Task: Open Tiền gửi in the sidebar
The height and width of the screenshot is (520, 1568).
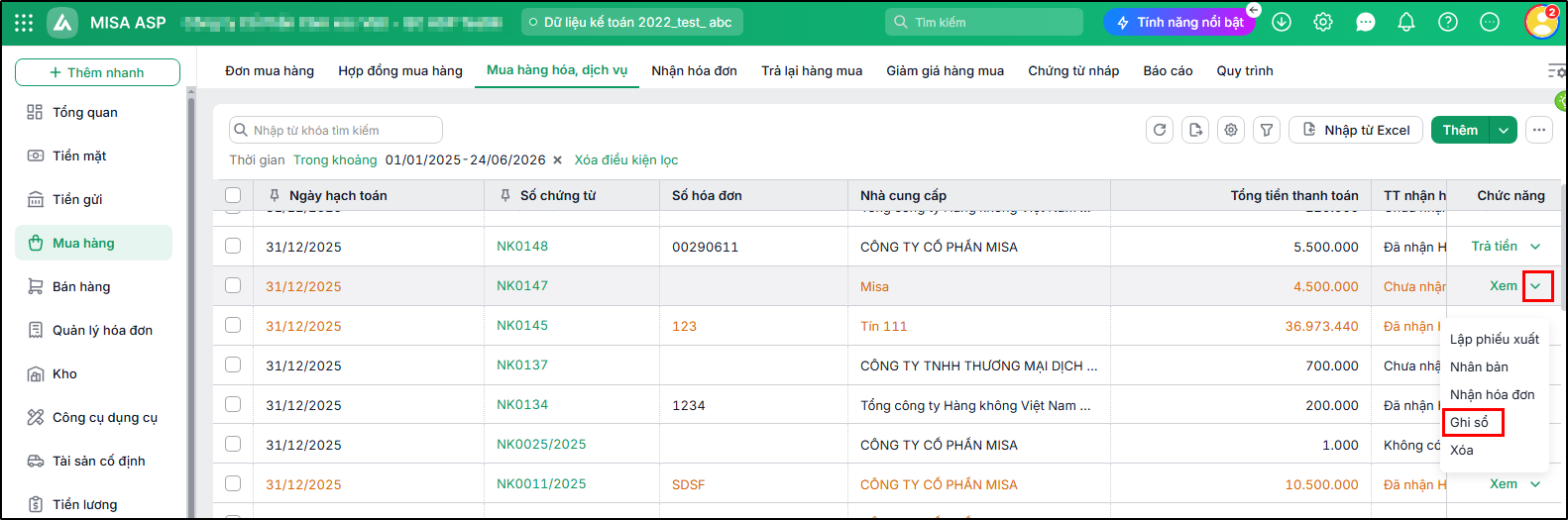Action: [94, 199]
